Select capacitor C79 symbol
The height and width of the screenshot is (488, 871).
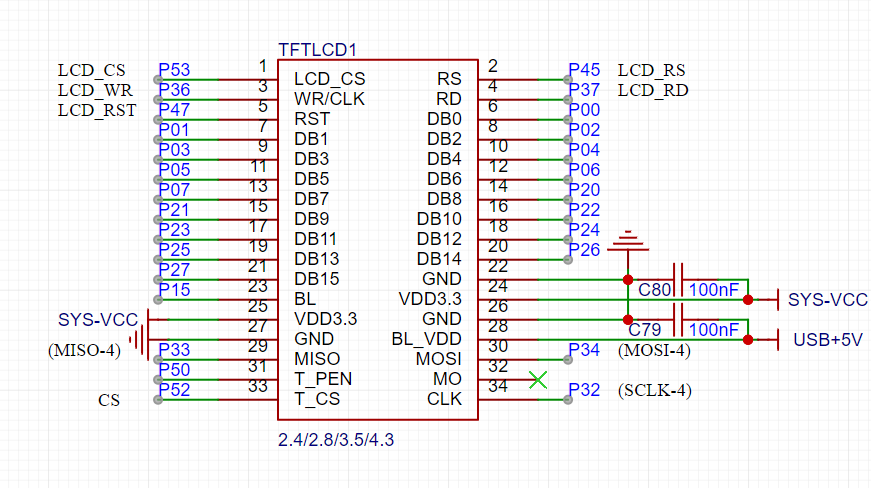(x=678, y=320)
